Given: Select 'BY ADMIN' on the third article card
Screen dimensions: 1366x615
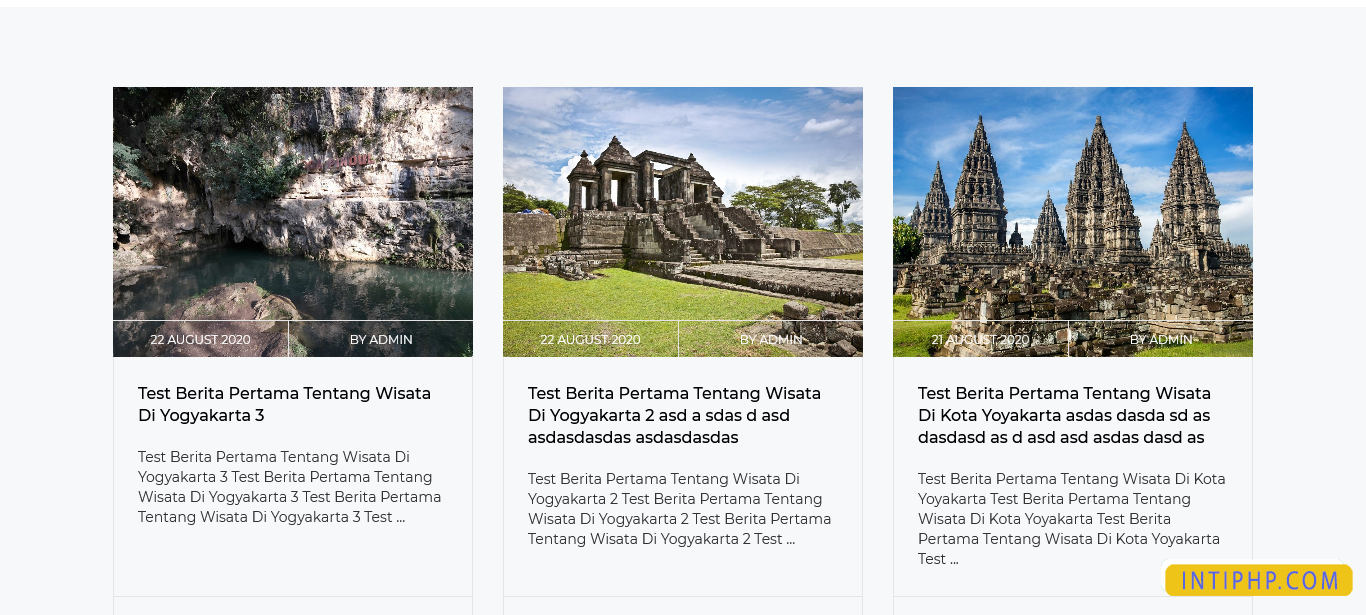Looking at the screenshot, I should 1162,339.
